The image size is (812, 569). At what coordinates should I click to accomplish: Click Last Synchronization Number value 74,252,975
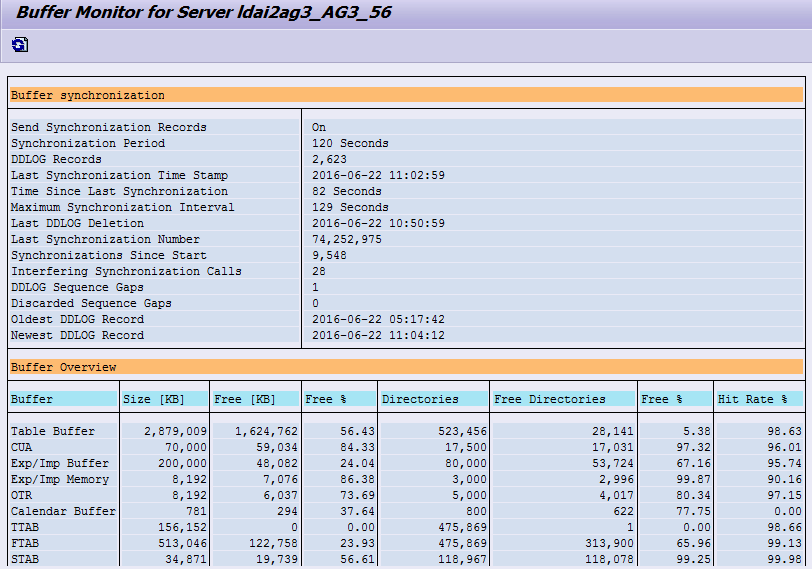pos(346,240)
